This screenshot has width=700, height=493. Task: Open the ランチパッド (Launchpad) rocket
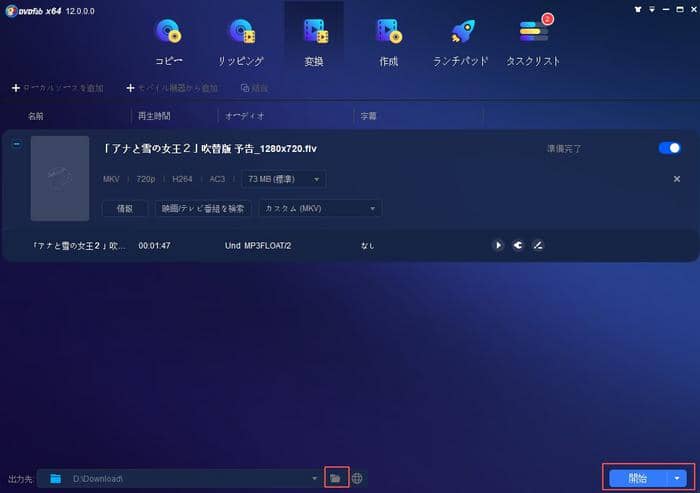pyautogui.click(x=460, y=42)
